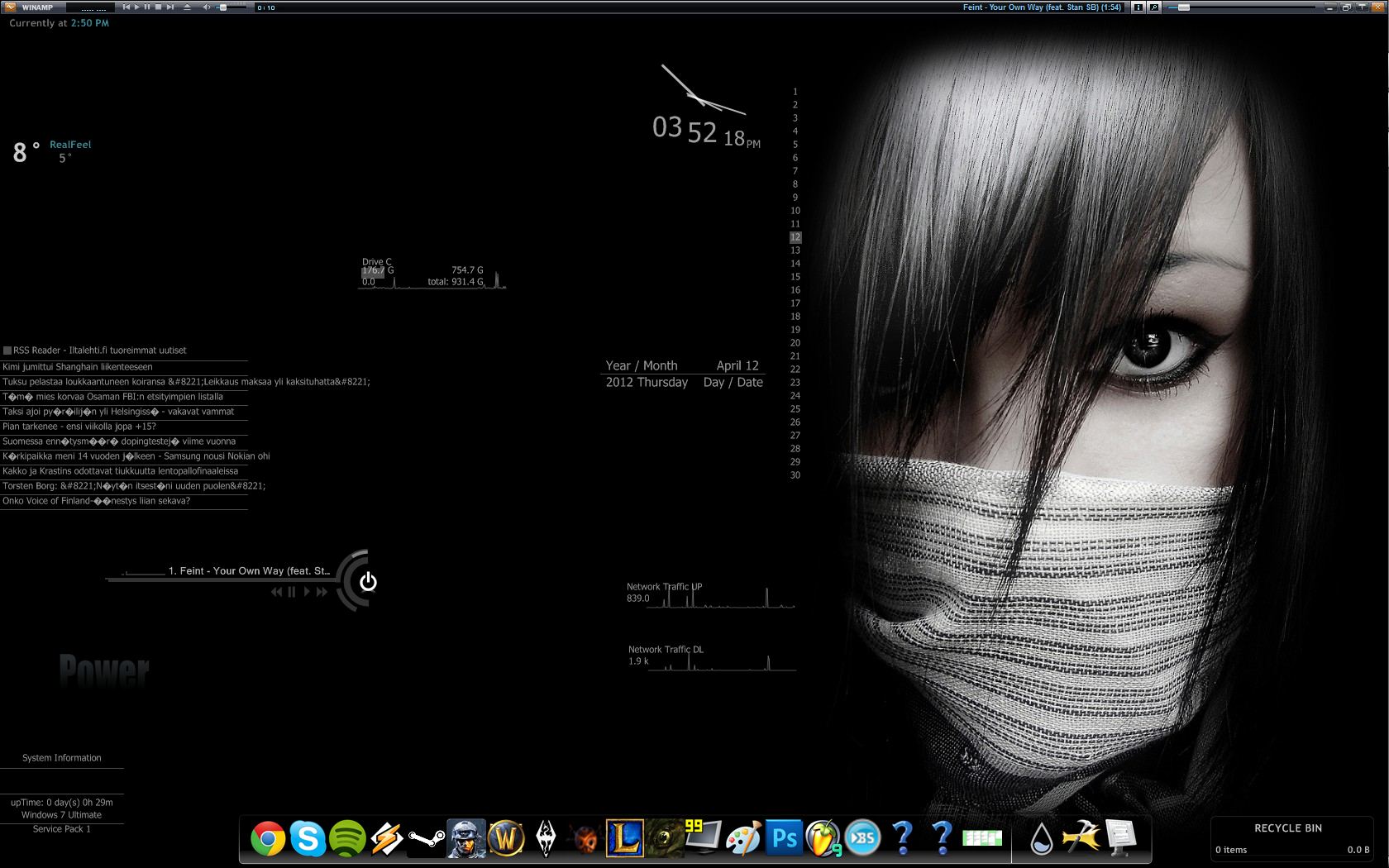
Task: Launch Skyrim from the dock
Action: coord(546,839)
